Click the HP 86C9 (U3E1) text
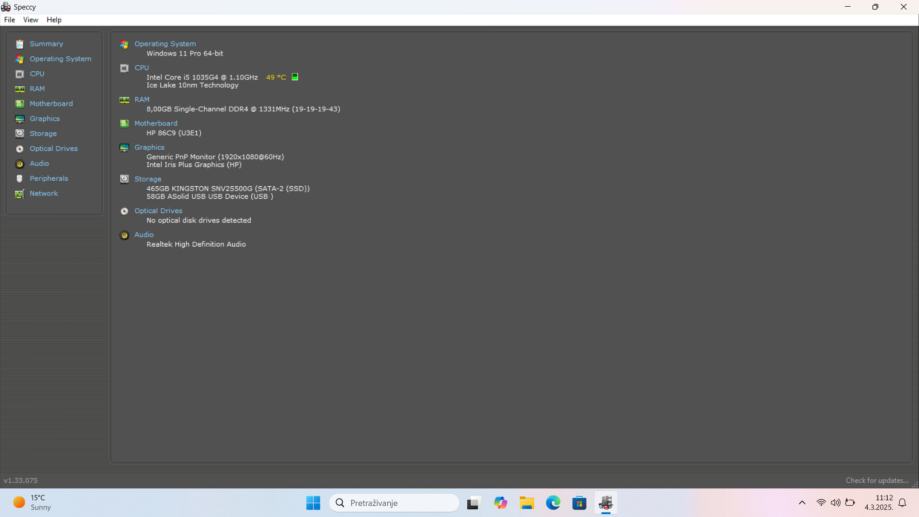 (173, 133)
